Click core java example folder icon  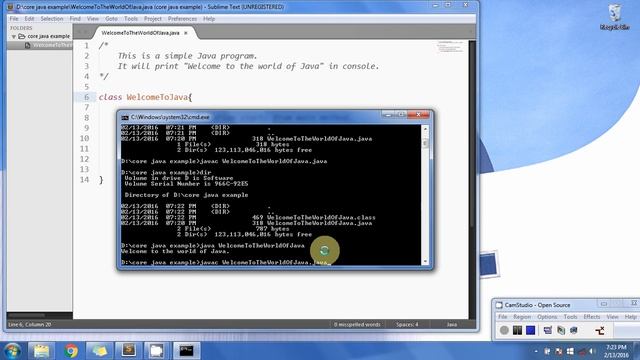(x=22, y=36)
